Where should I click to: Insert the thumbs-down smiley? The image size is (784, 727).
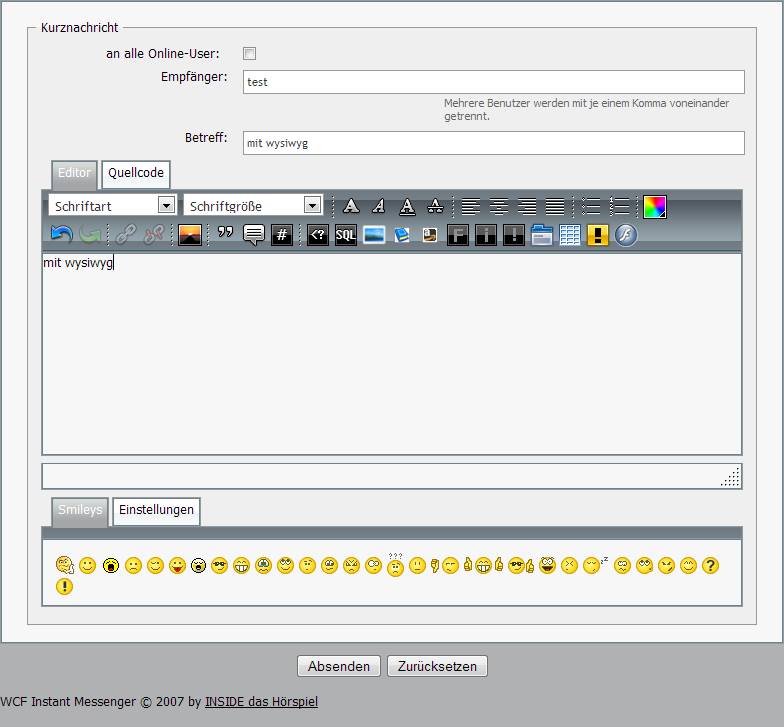pos(444,566)
